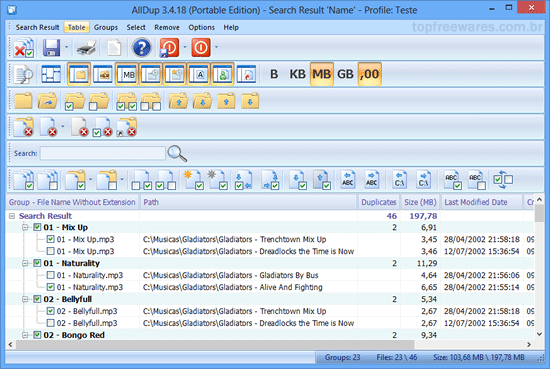Open the blue question mark help icon
550x369 pixels.
tap(141, 48)
